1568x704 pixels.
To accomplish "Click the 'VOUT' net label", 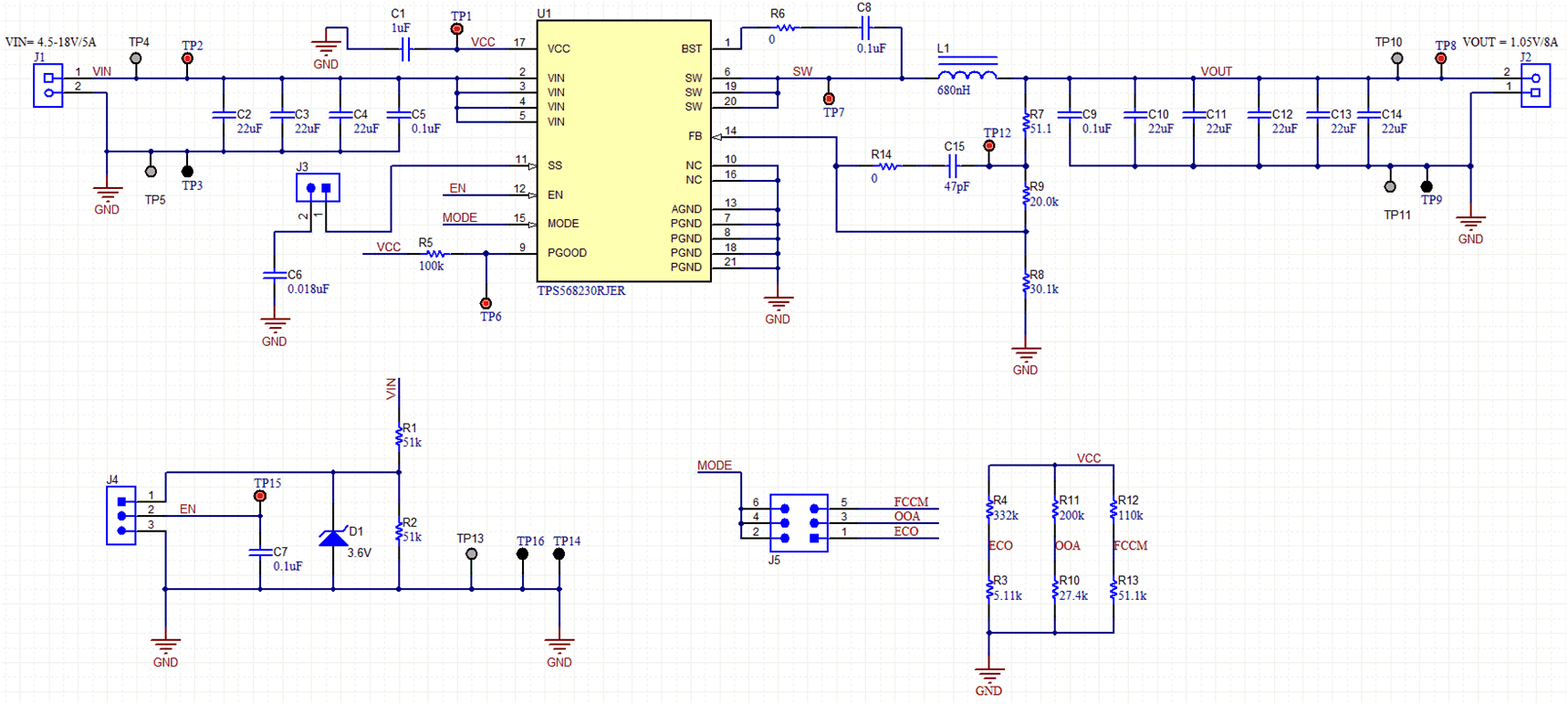I will (1217, 71).
